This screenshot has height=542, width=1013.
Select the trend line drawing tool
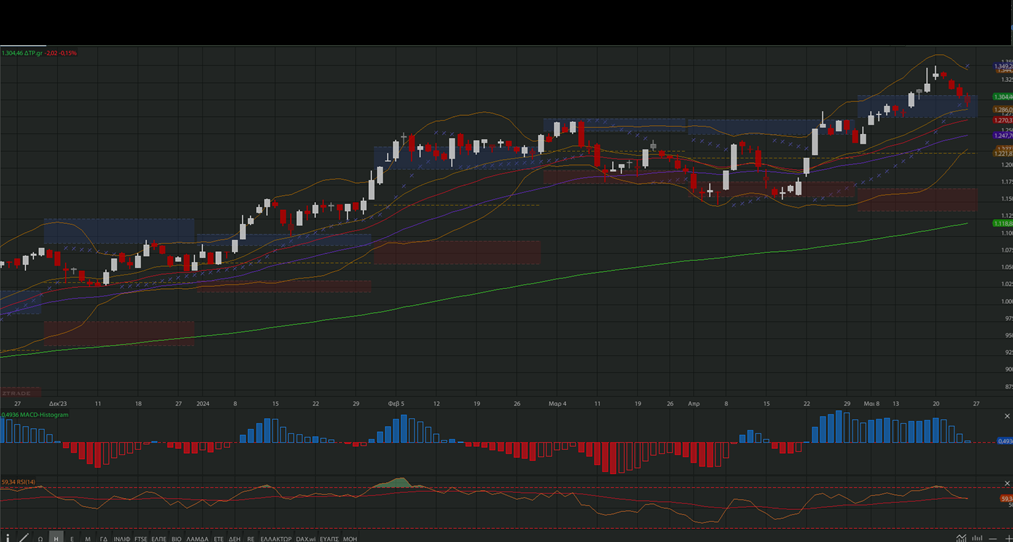tap(23, 538)
